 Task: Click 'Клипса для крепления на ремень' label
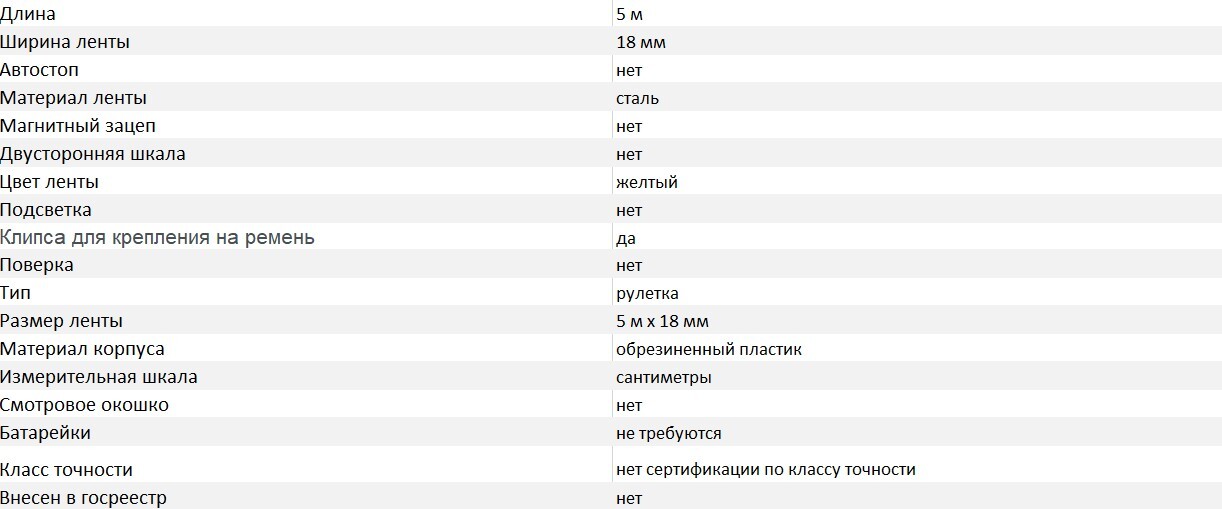pos(158,237)
